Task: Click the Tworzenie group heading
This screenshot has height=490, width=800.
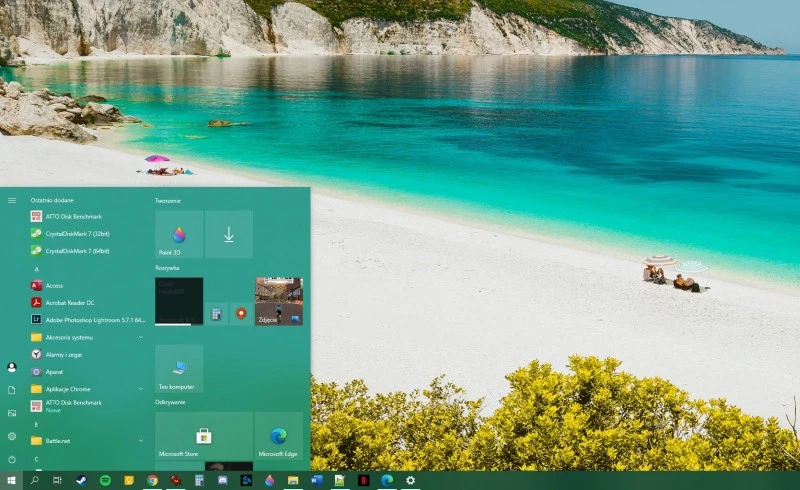Action: coord(168,201)
